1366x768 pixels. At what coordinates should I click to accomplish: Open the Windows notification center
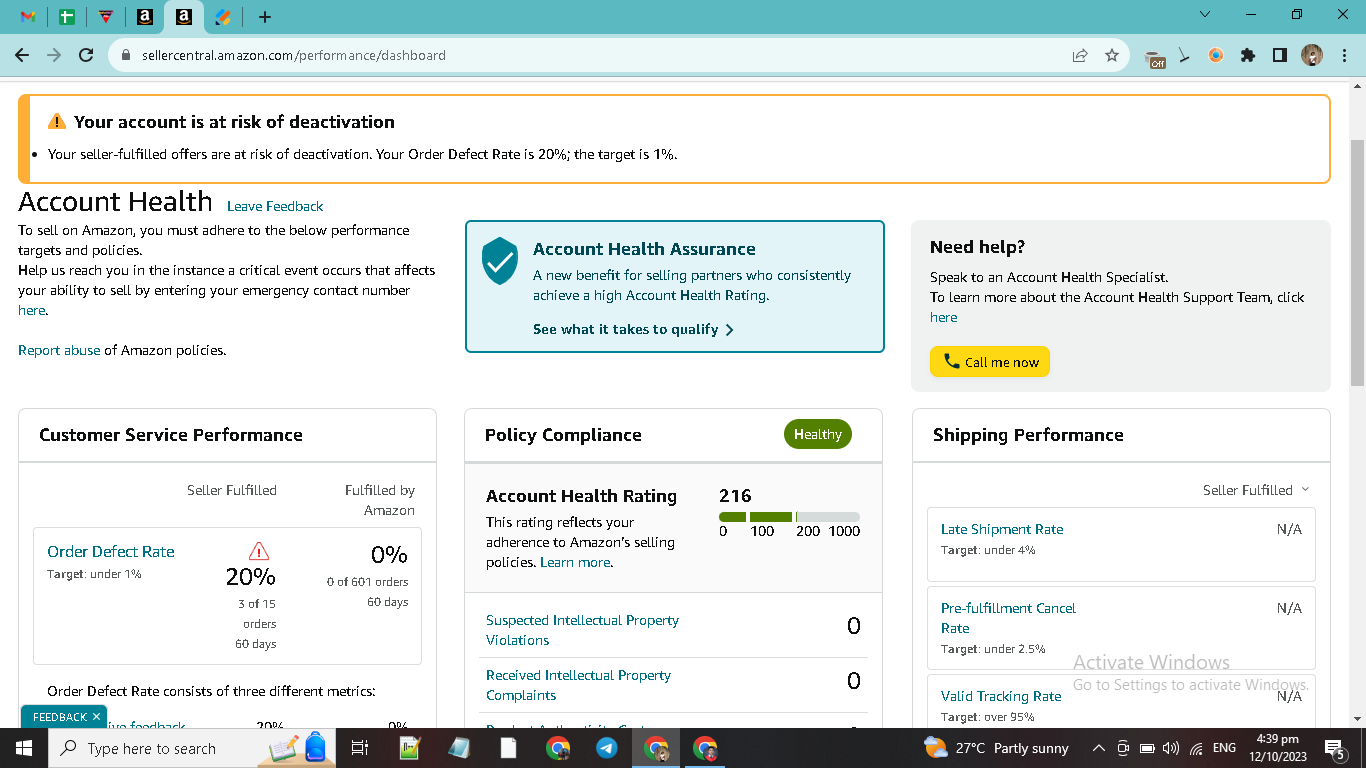1334,748
